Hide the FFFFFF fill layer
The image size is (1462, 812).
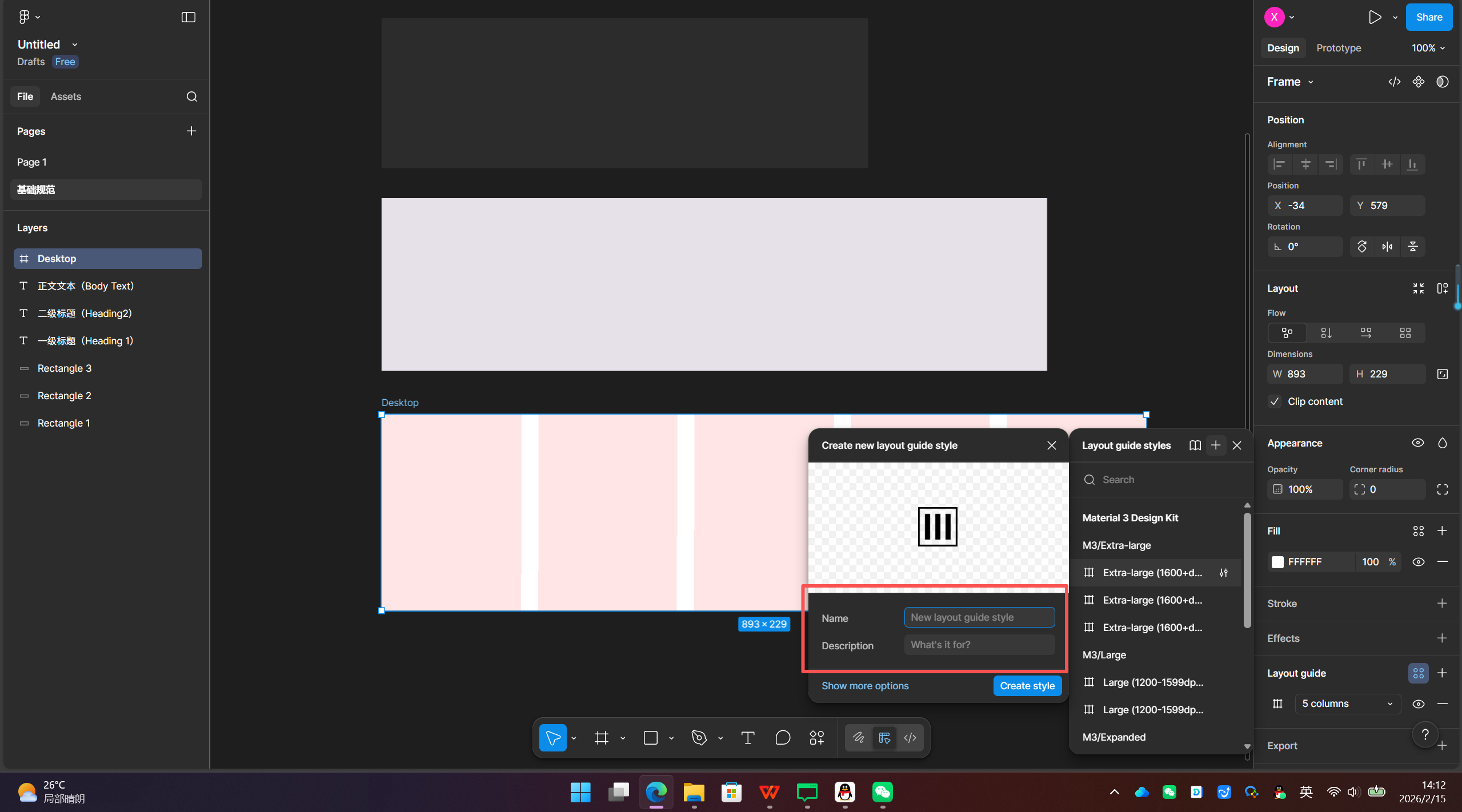pos(1418,562)
